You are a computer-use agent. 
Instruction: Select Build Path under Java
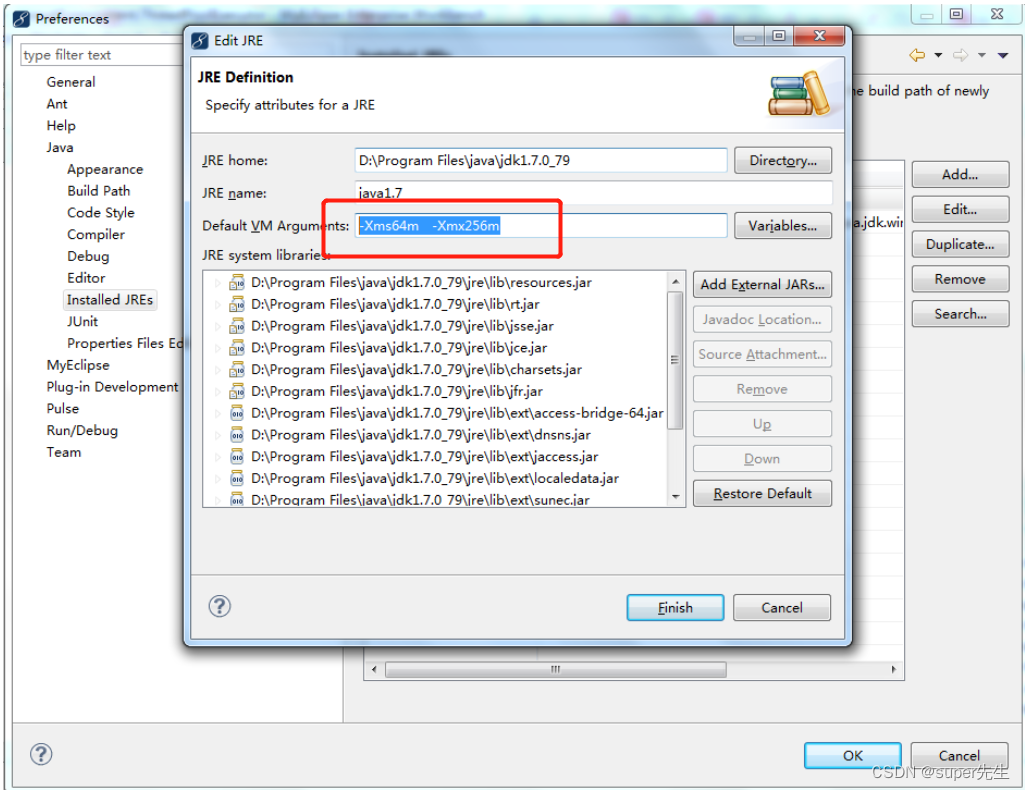pyautogui.click(x=99, y=191)
